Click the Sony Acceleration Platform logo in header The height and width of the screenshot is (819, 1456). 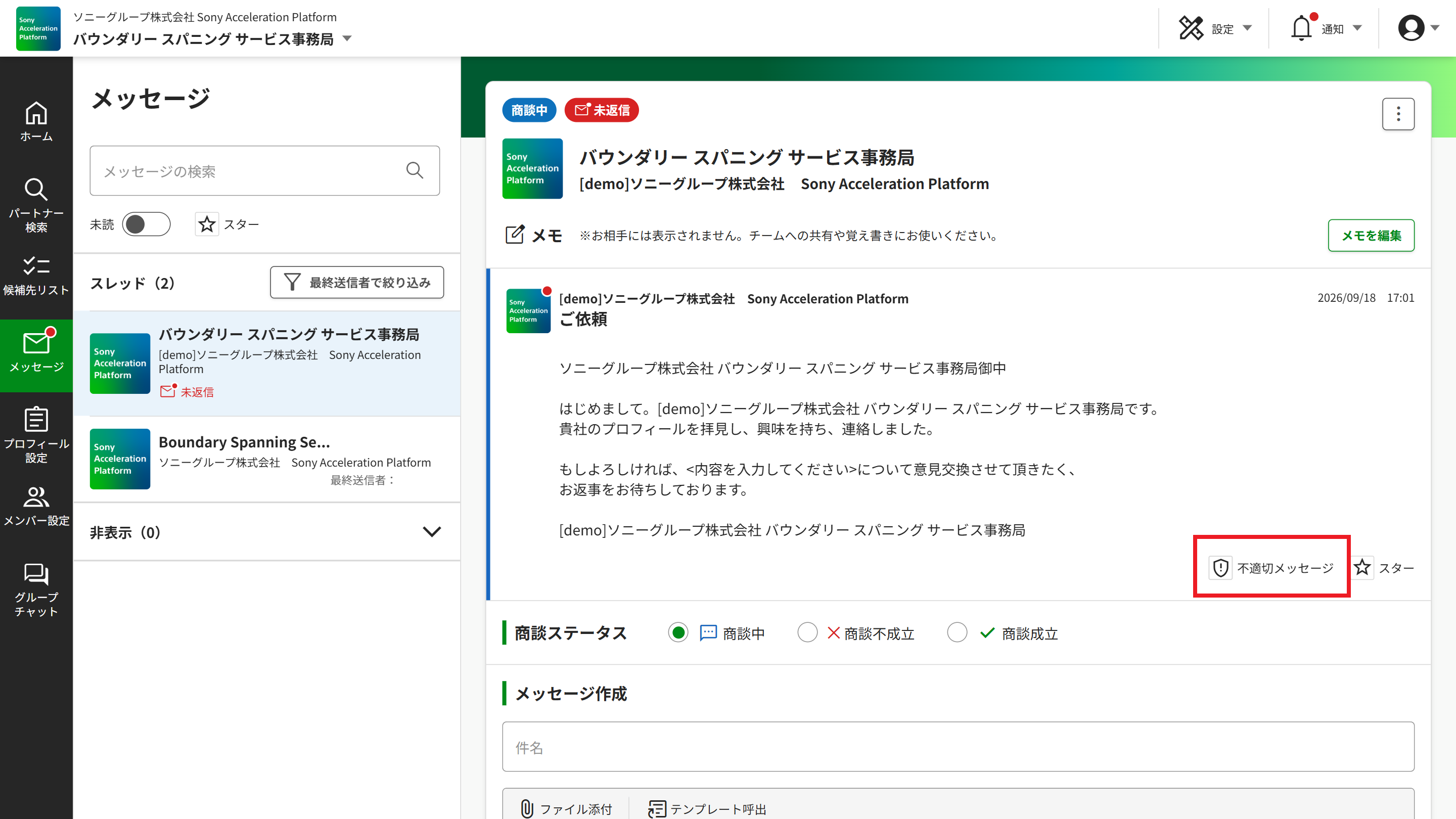tap(38, 28)
